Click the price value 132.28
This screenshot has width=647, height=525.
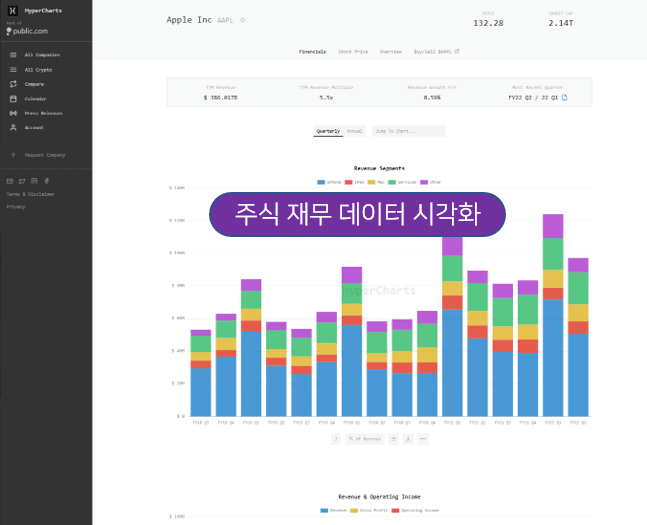click(x=488, y=23)
